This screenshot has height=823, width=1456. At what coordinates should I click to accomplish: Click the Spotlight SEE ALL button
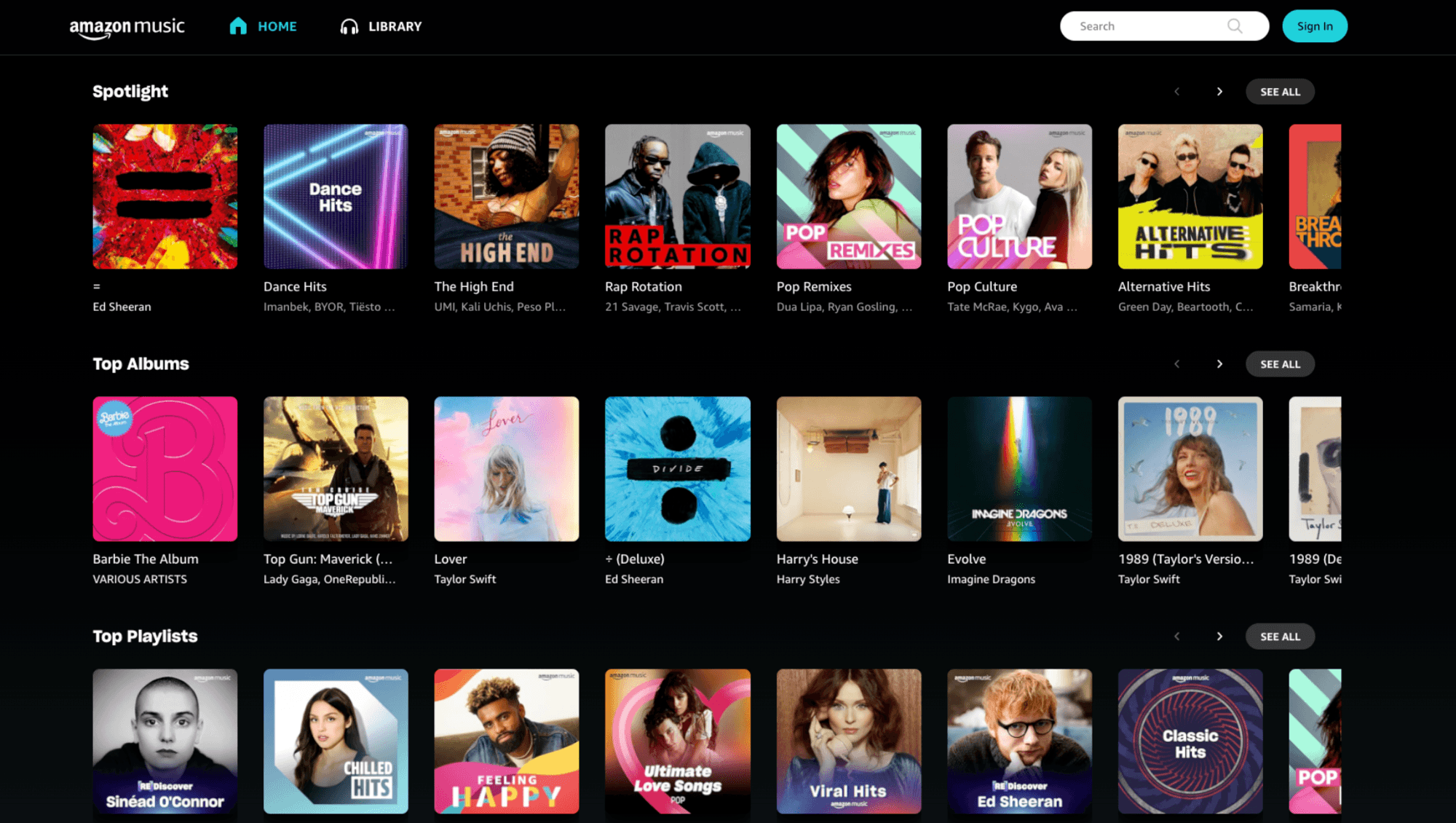tap(1280, 91)
